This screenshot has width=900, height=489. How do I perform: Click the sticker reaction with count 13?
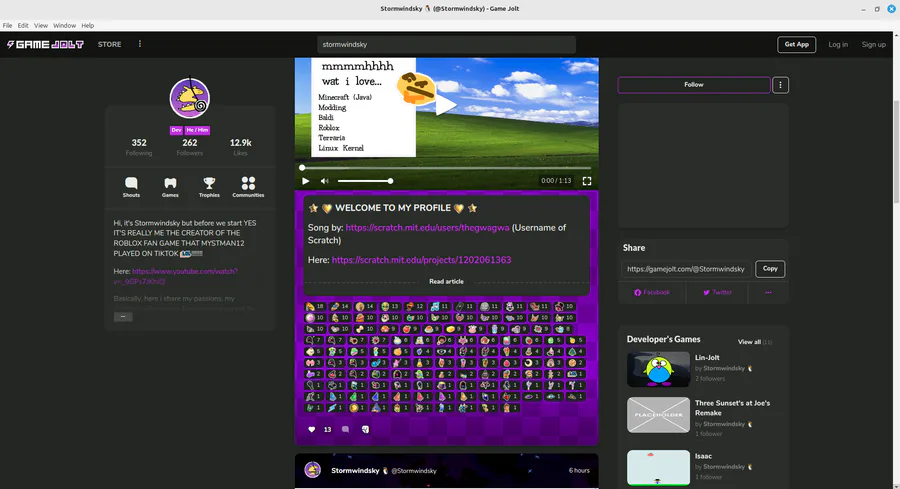tap(391, 306)
